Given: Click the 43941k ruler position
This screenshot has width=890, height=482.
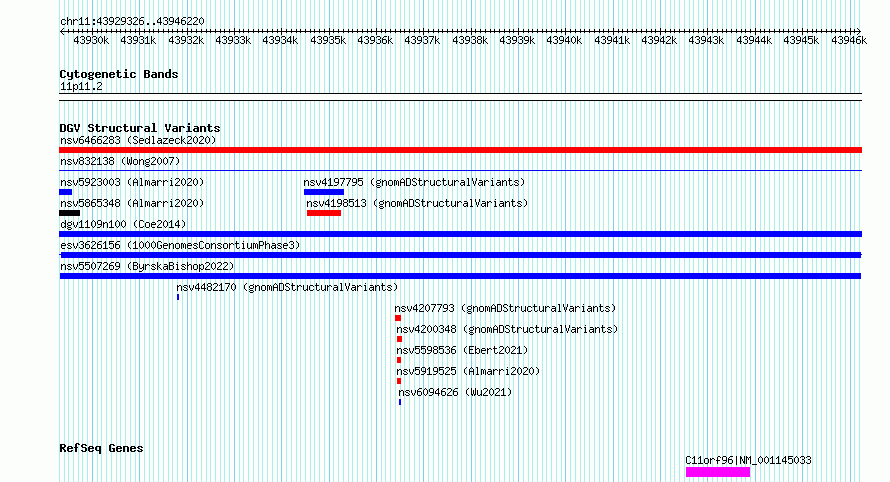Looking at the screenshot, I should (612, 40).
